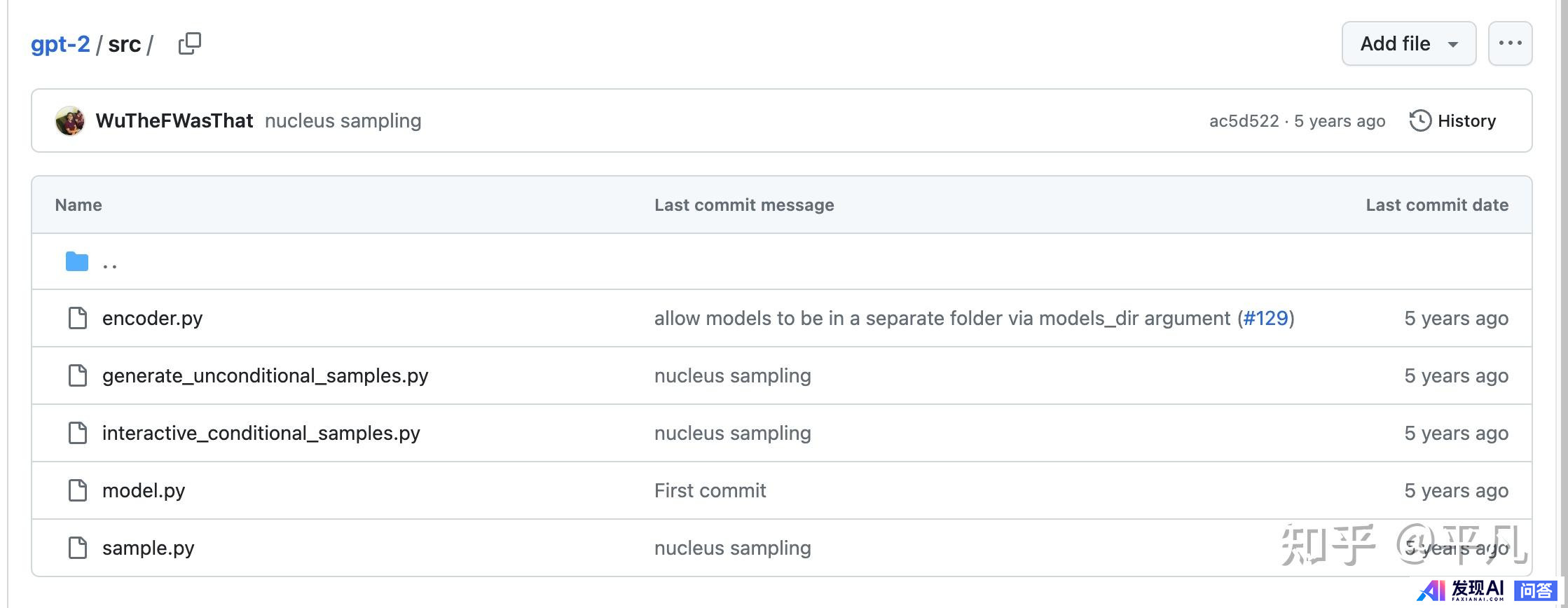Open the gpt-2 breadcrumb link

[x=60, y=44]
